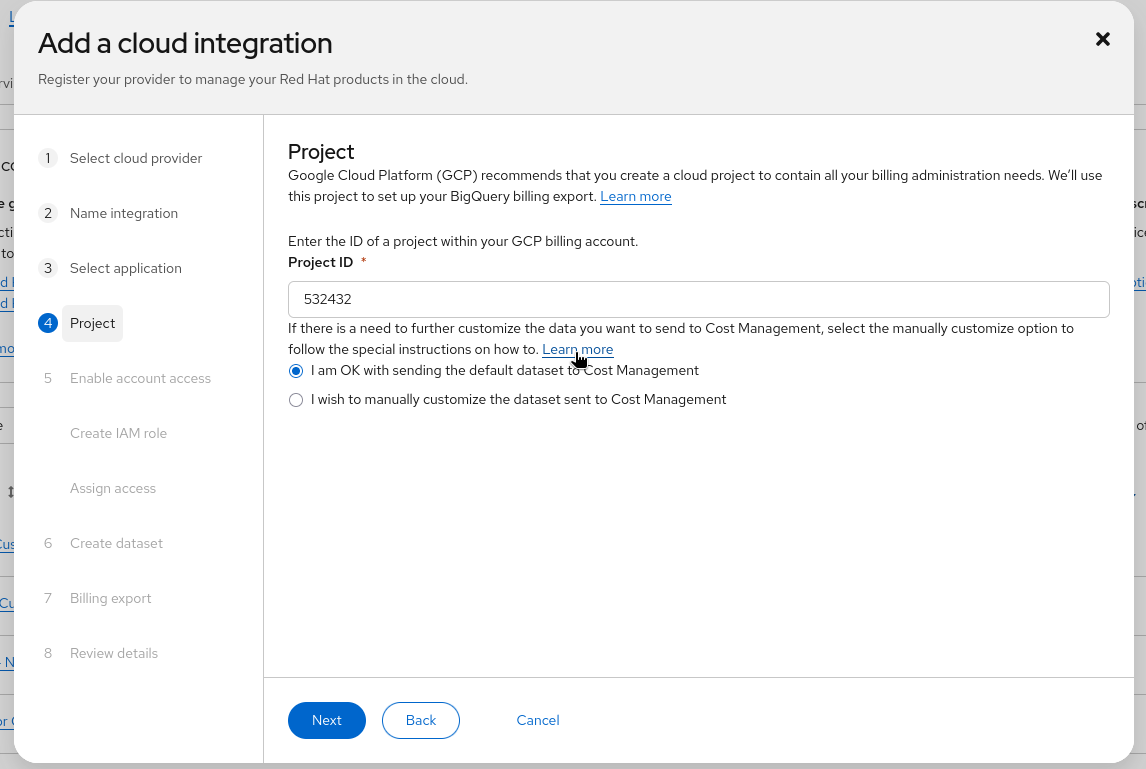Viewport: 1146px width, 769px height.
Task: Click the step 4 number badge
Action: pyautogui.click(x=48, y=323)
